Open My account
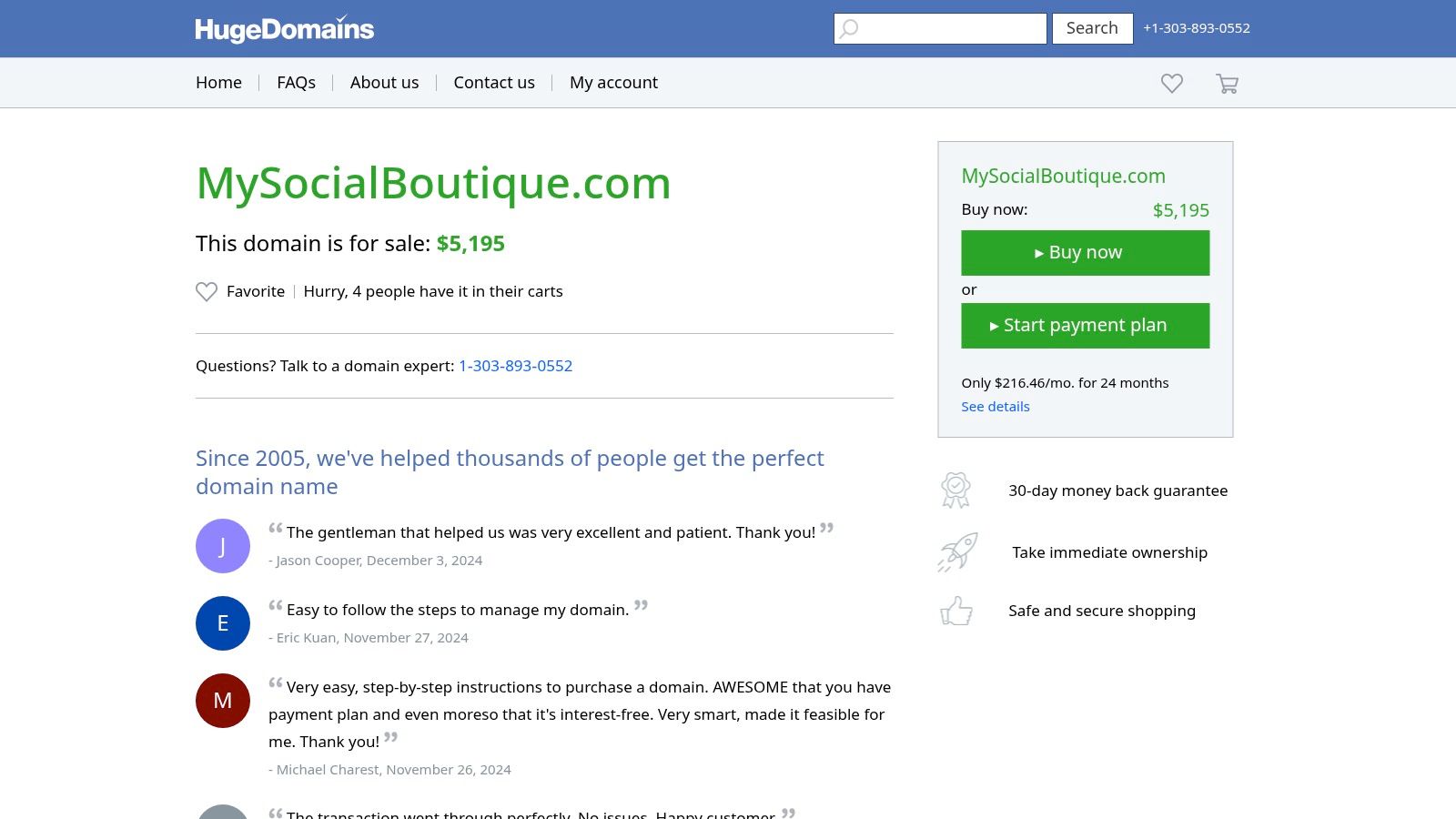 pyautogui.click(x=613, y=83)
